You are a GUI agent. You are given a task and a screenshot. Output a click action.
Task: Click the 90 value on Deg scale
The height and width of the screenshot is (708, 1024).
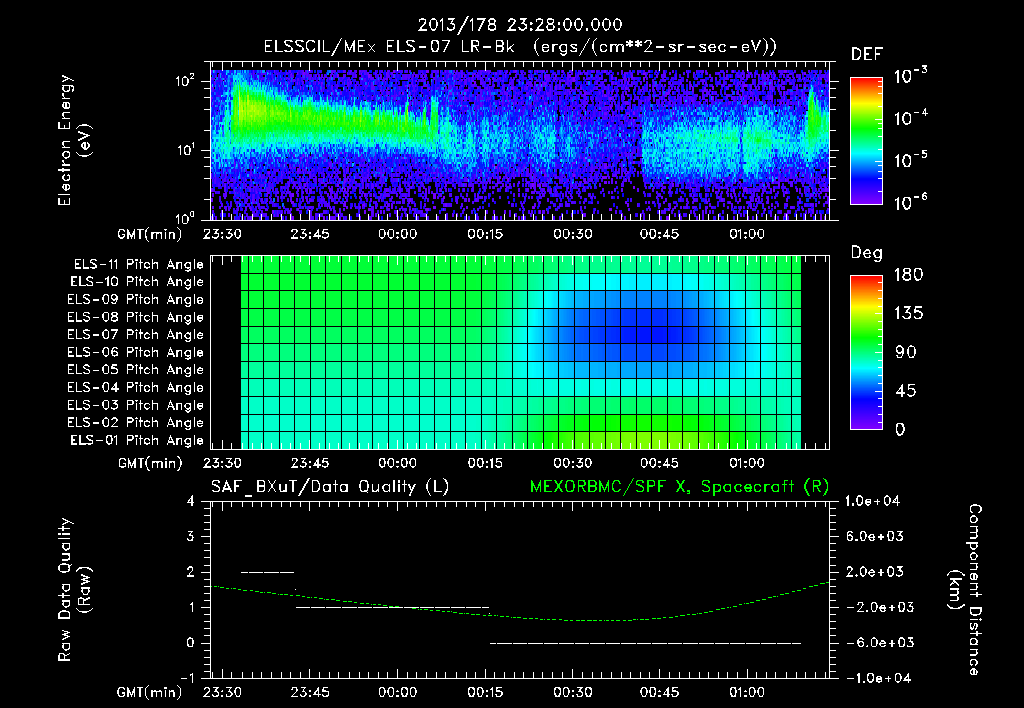[x=906, y=352]
